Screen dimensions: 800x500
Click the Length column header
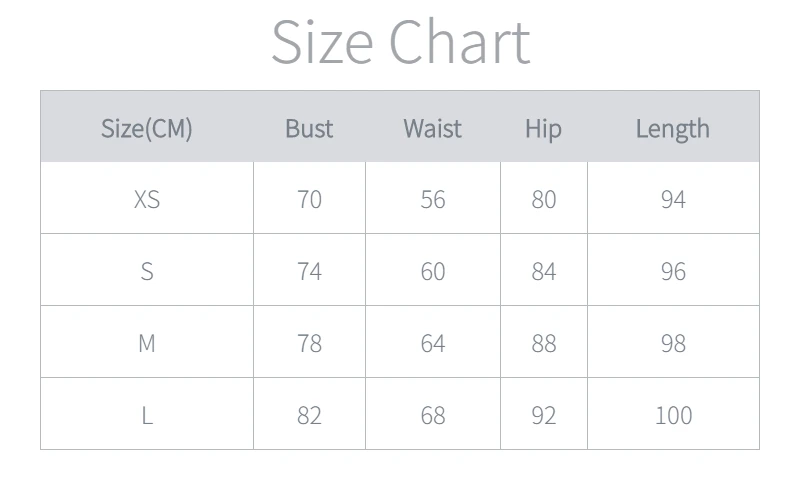click(672, 129)
